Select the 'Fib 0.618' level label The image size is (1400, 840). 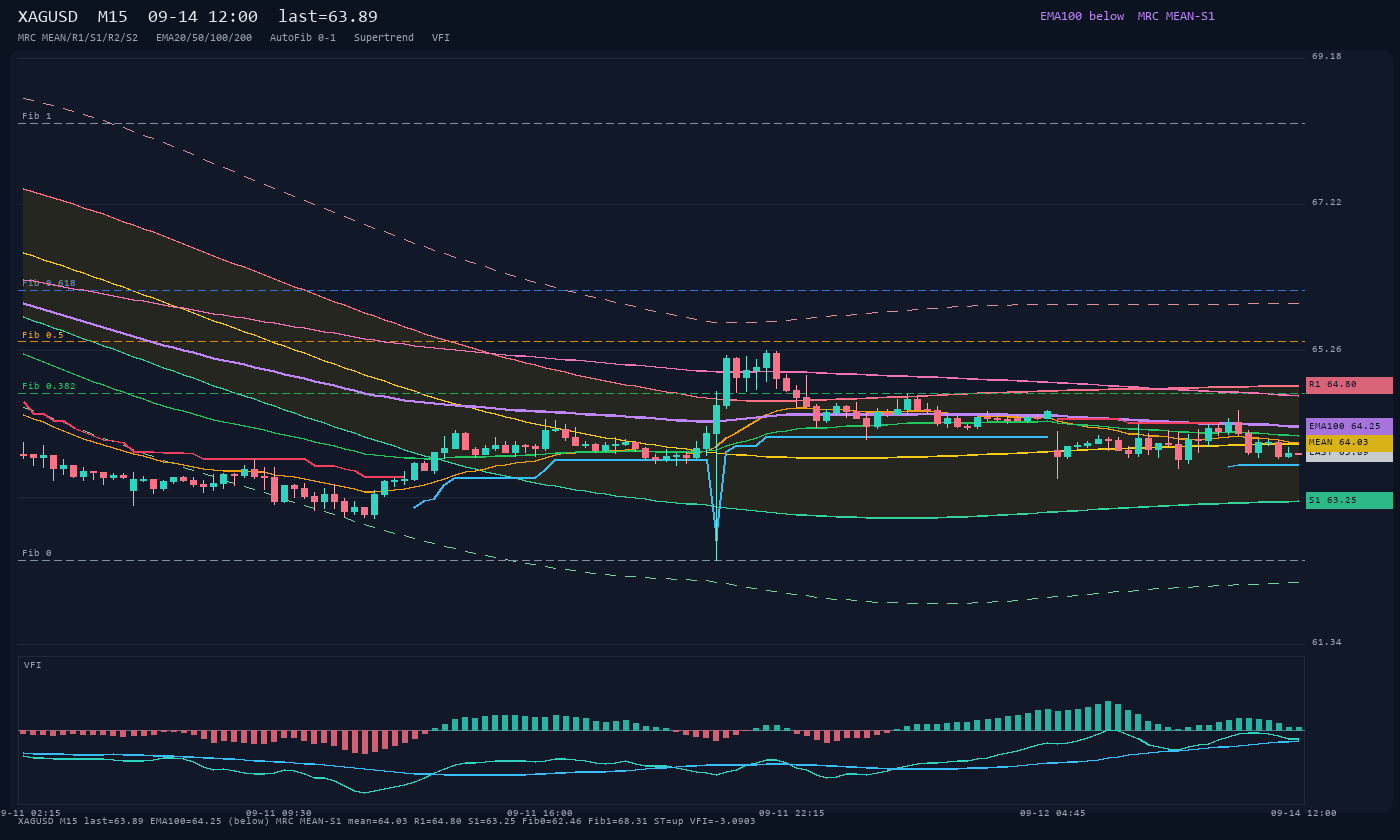click(49, 283)
